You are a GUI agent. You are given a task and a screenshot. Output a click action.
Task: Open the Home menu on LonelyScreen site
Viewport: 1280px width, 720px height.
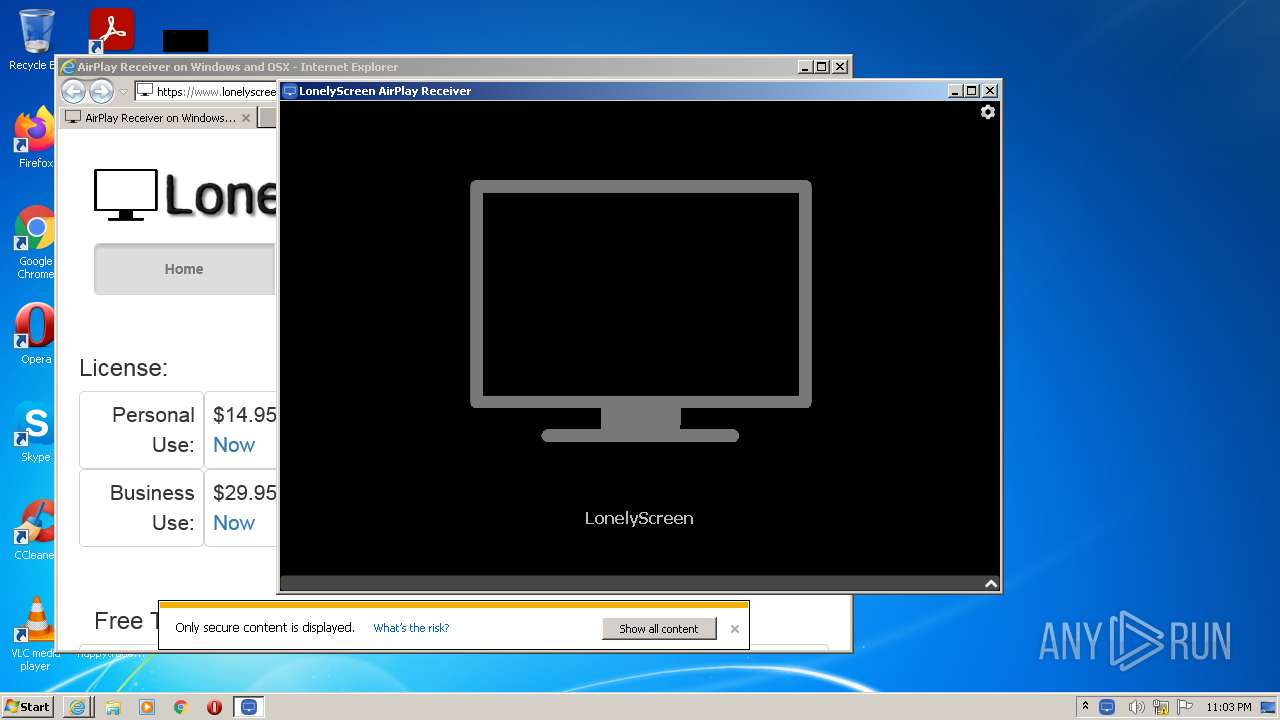click(x=184, y=269)
